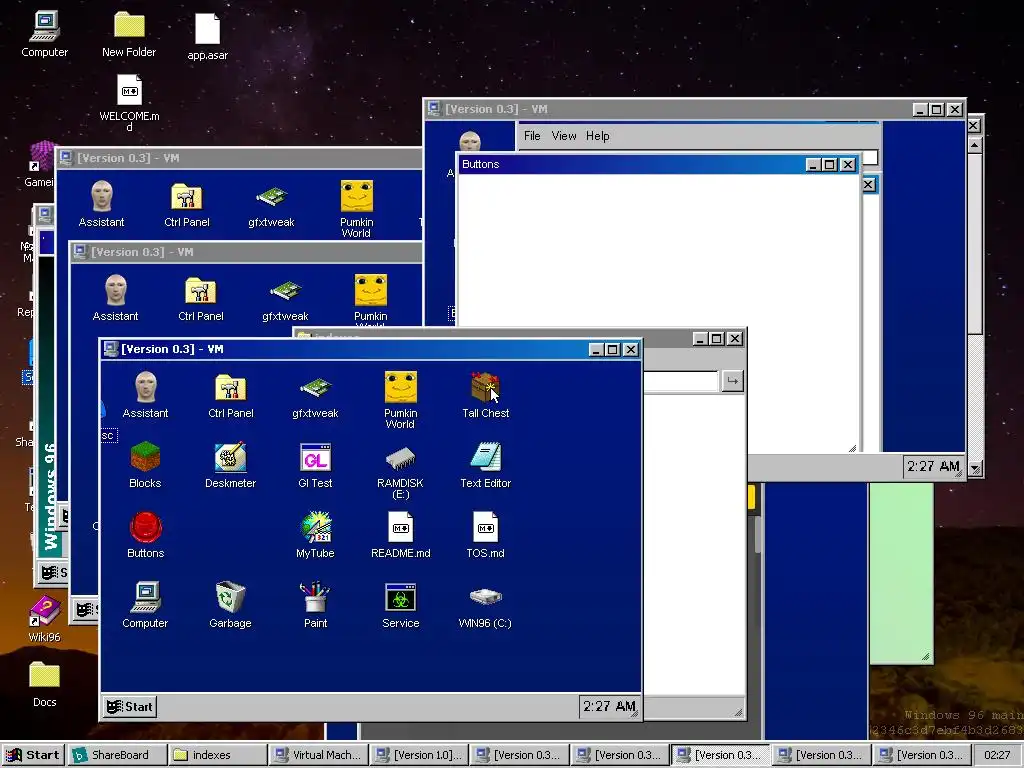
Task: Click the scroll up arrow in right VM window
Action: [974, 144]
